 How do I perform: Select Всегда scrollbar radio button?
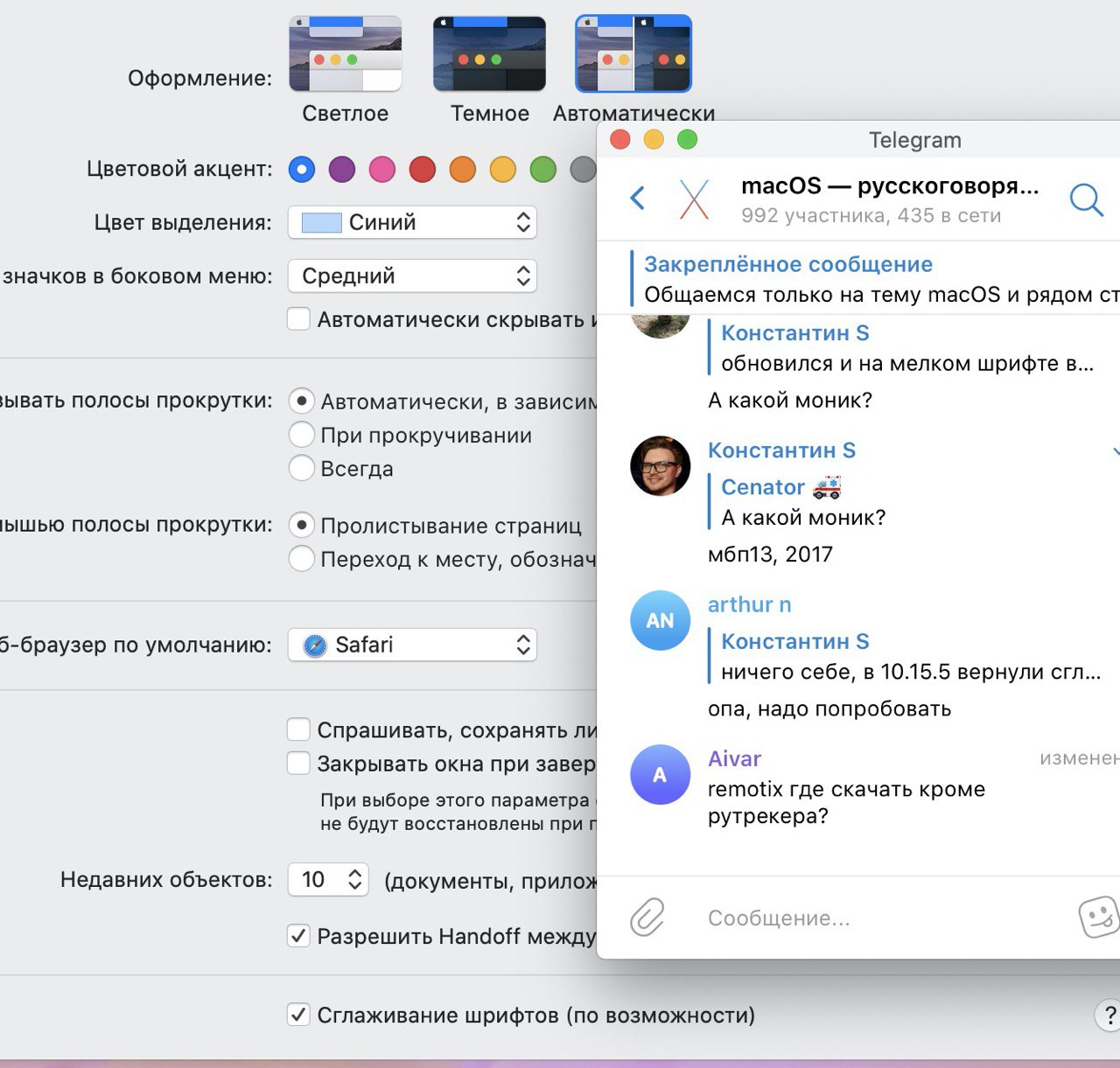click(x=302, y=468)
